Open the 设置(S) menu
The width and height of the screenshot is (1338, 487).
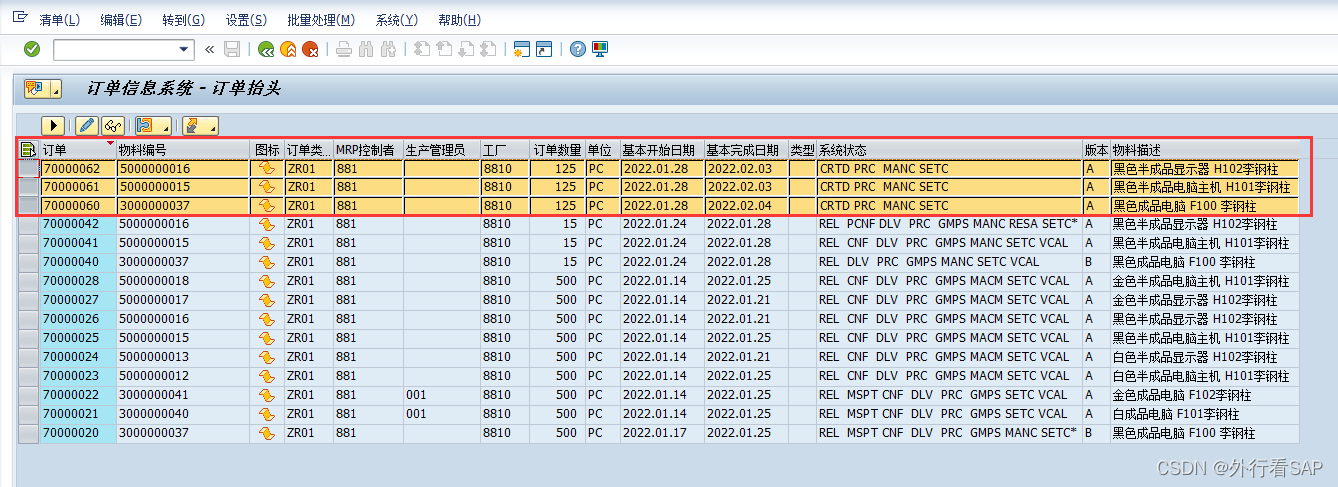(246, 20)
